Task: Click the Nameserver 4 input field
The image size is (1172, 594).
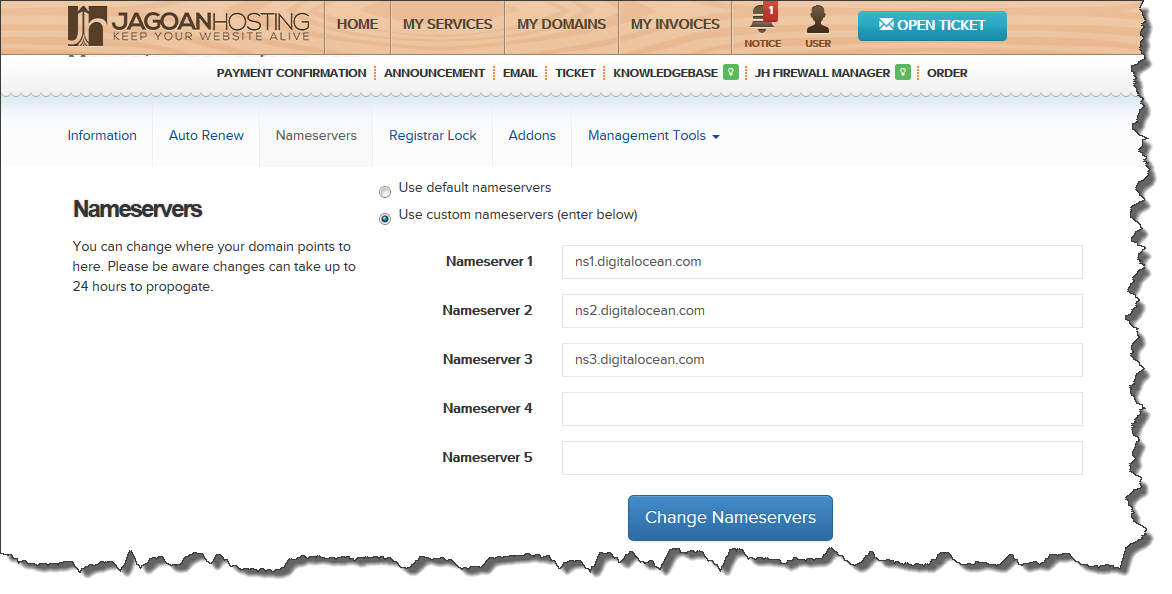Action: pyautogui.click(x=821, y=409)
